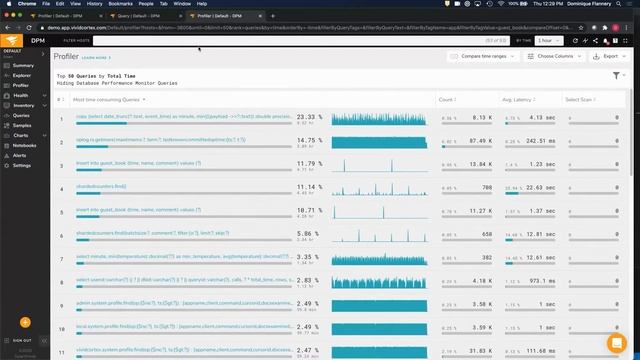Click the Charts sidebar icon

point(7,136)
